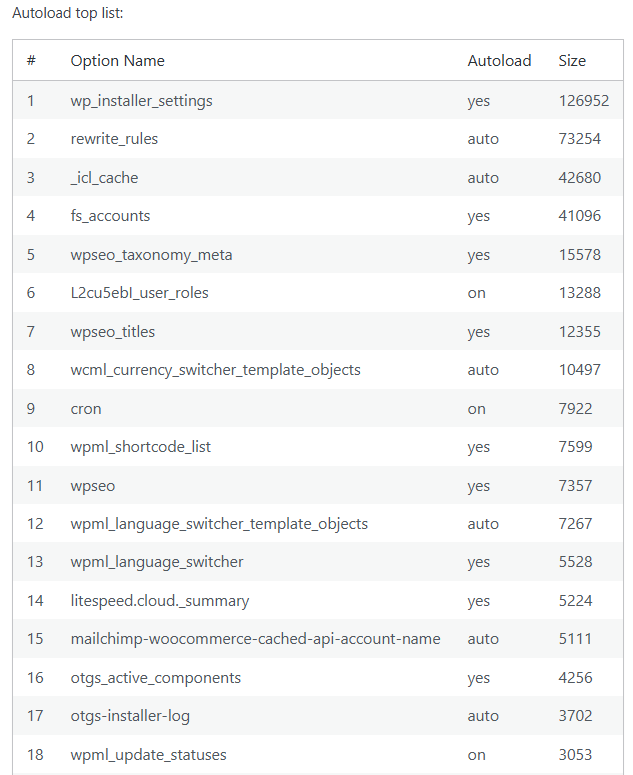Select the wp_installer_settings option name
Screen dimensions: 633x775
[x=141, y=101]
